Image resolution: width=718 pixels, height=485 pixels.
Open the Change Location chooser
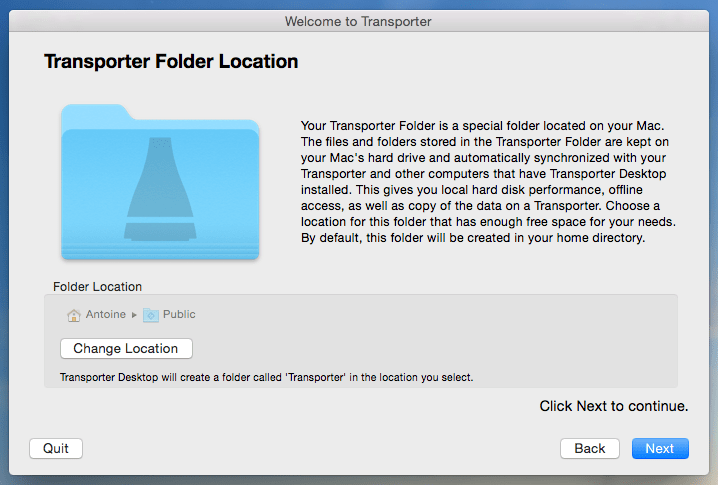pyautogui.click(x=126, y=349)
